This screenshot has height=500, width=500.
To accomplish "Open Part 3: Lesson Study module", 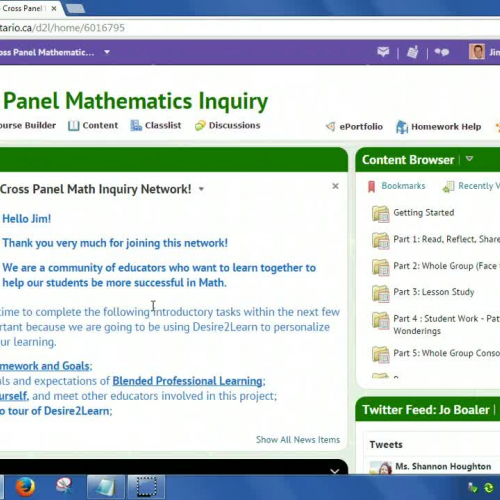I will (434, 292).
